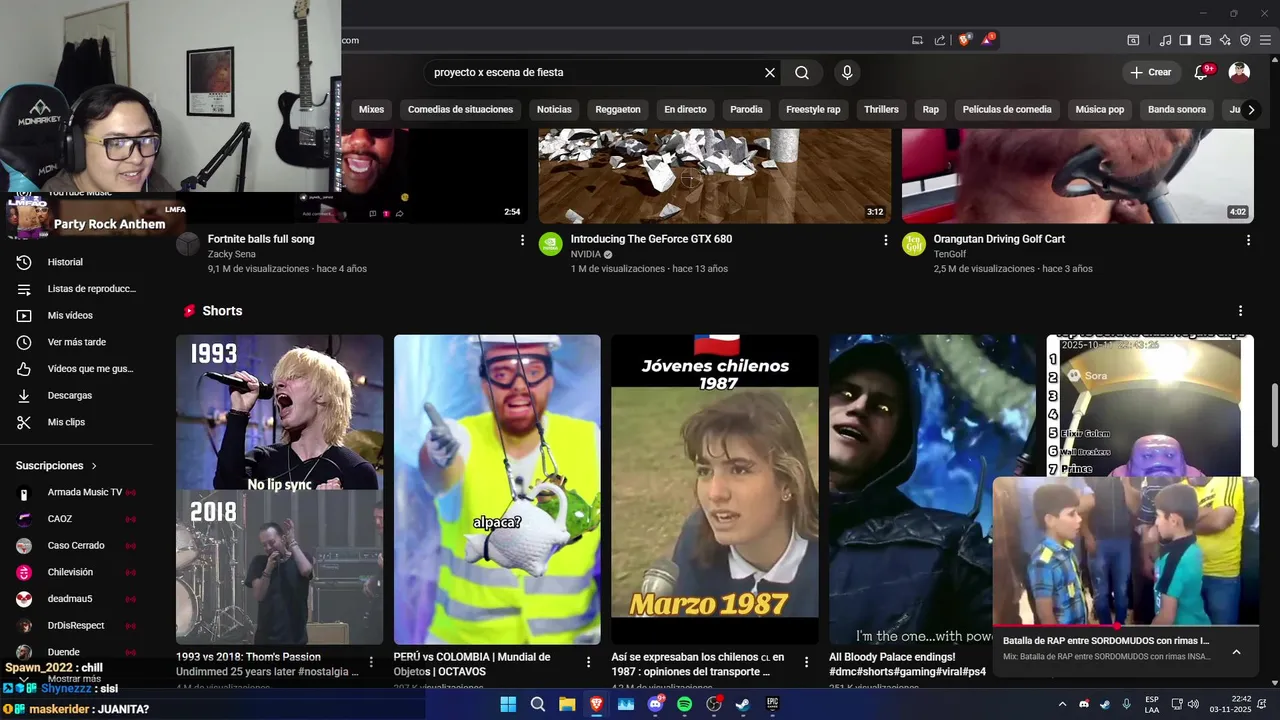This screenshot has width=1280, height=720.
Task: Clear the YouTube search box text
Action: click(x=770, y=72)
